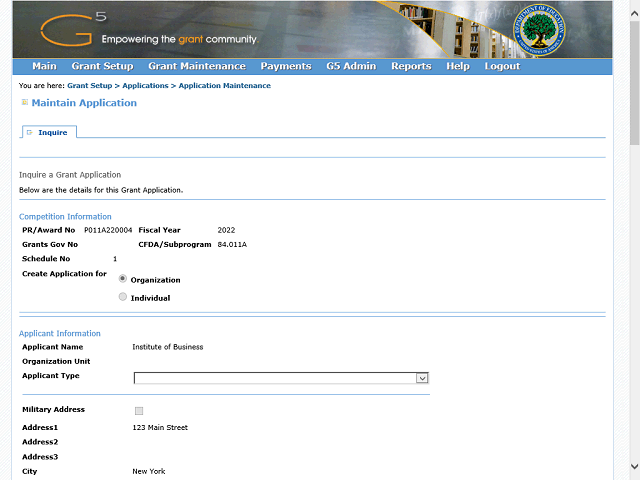Viewport: 640px width, 480px height.
Task: Toggle the Military Address checkbox
Action: point(139,411)
